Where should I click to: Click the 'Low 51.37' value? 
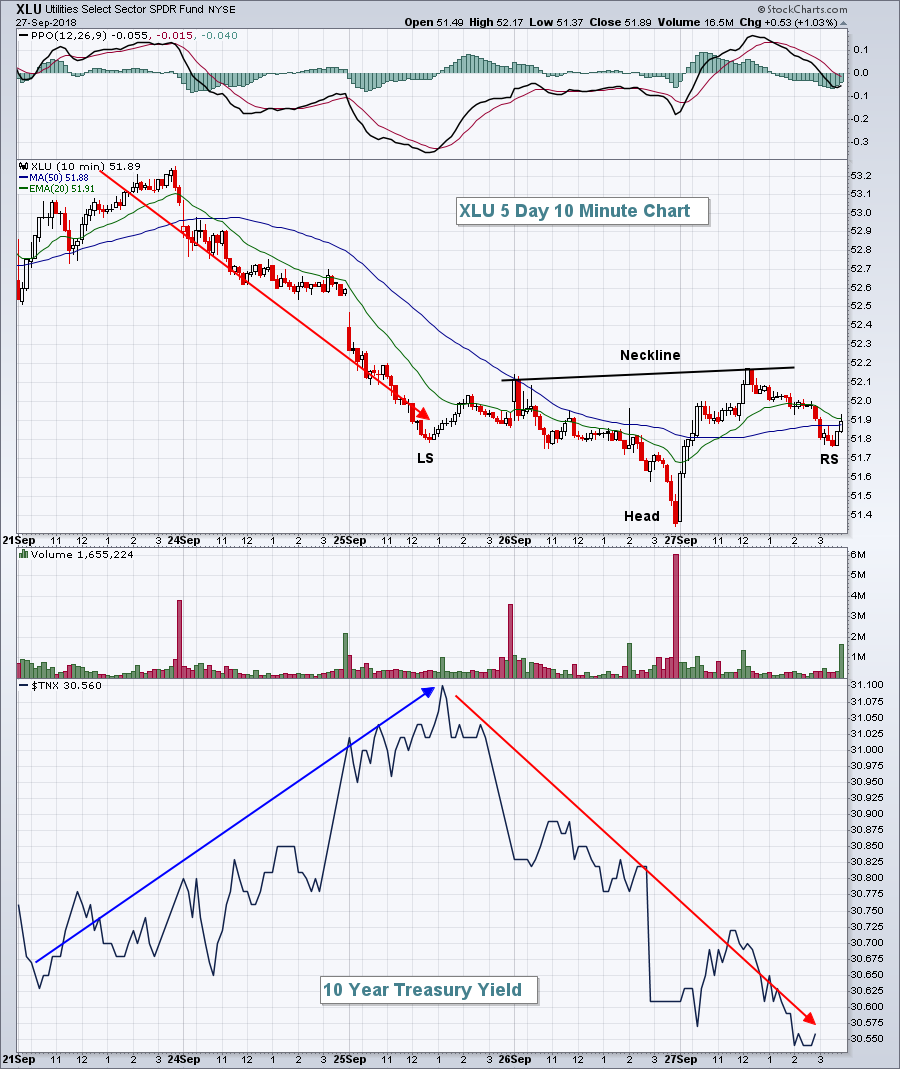click(556, 22)
